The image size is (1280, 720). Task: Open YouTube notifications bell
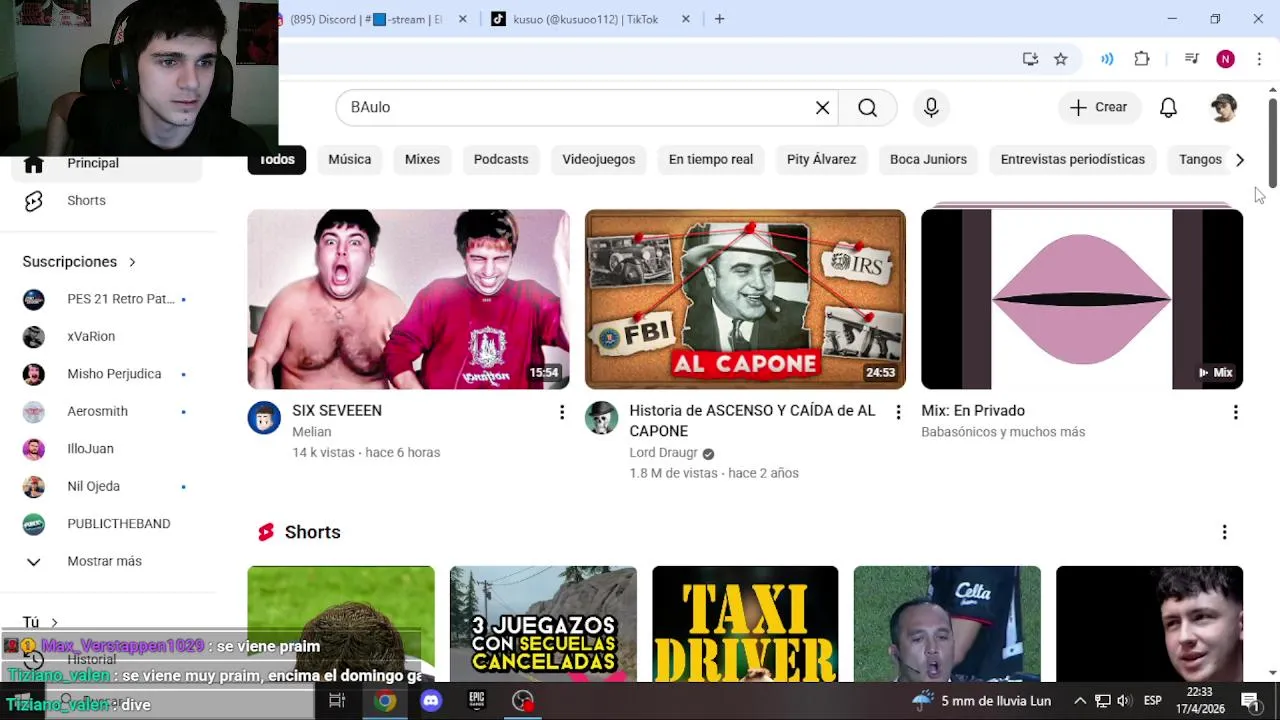point(1168,108)
